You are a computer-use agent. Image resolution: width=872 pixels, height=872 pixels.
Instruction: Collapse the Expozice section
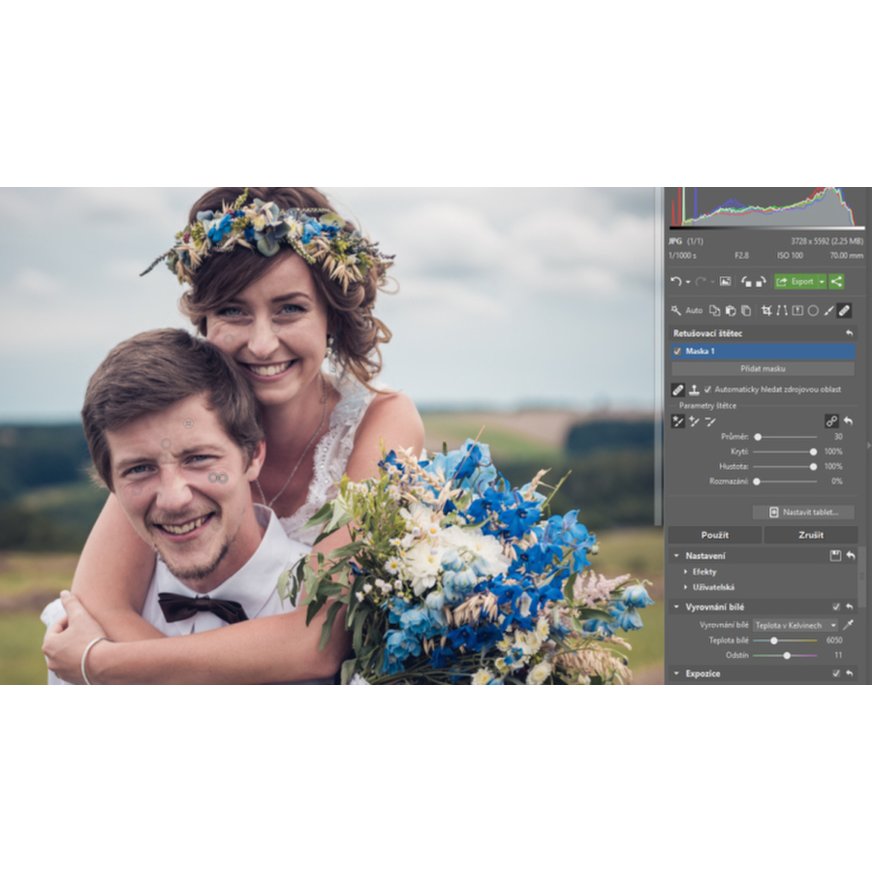click(676, 674)
